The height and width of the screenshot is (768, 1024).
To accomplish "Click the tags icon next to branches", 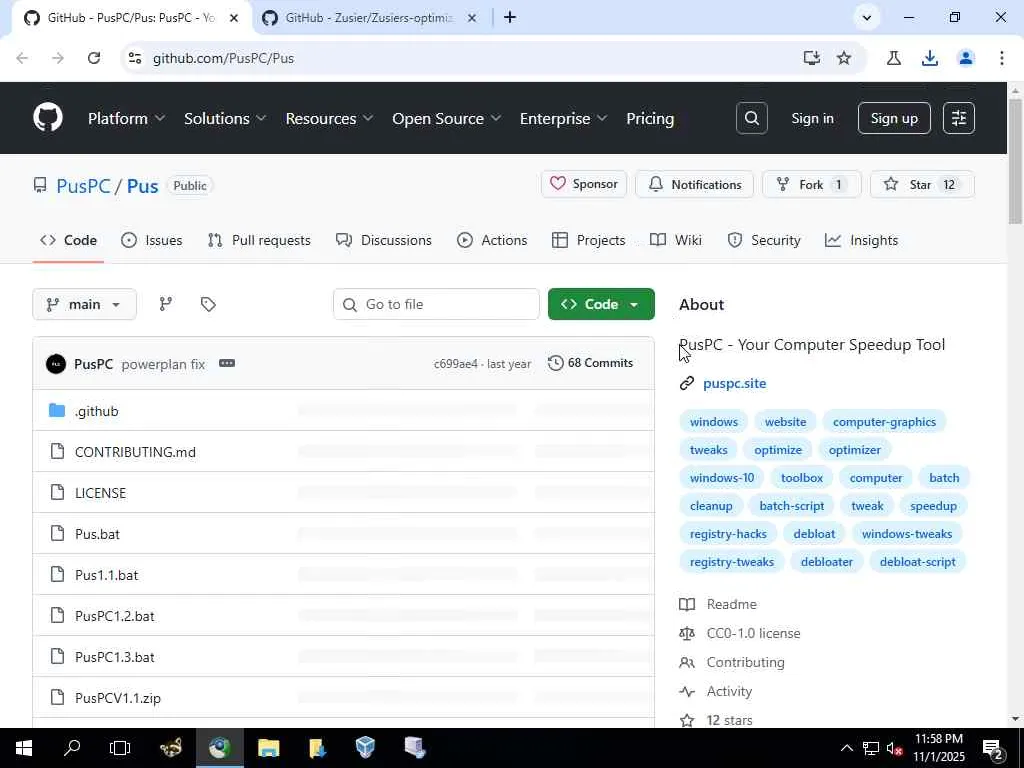I will click(x=208, y=304).
